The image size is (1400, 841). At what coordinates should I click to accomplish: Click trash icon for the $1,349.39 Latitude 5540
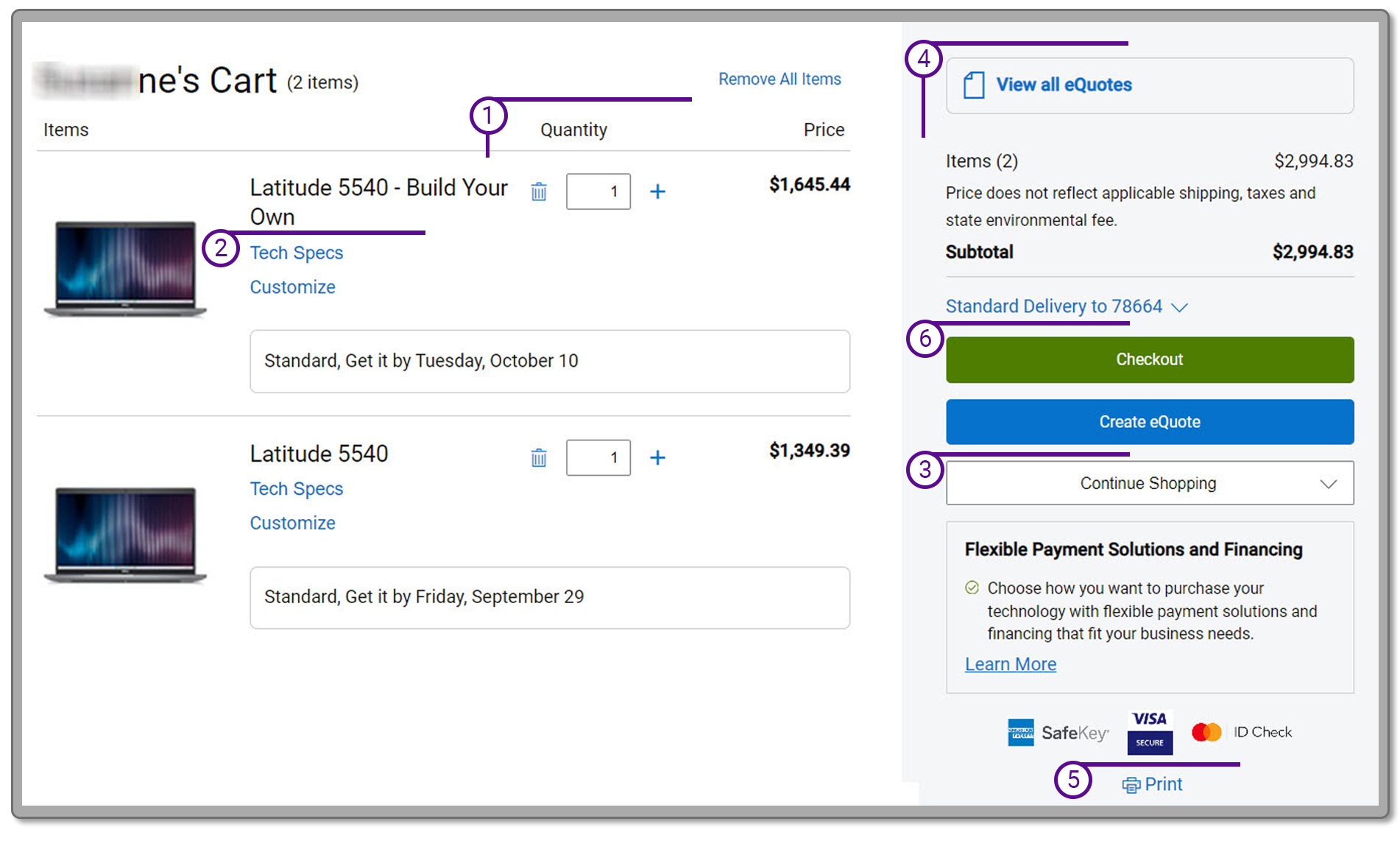[539, 457]
